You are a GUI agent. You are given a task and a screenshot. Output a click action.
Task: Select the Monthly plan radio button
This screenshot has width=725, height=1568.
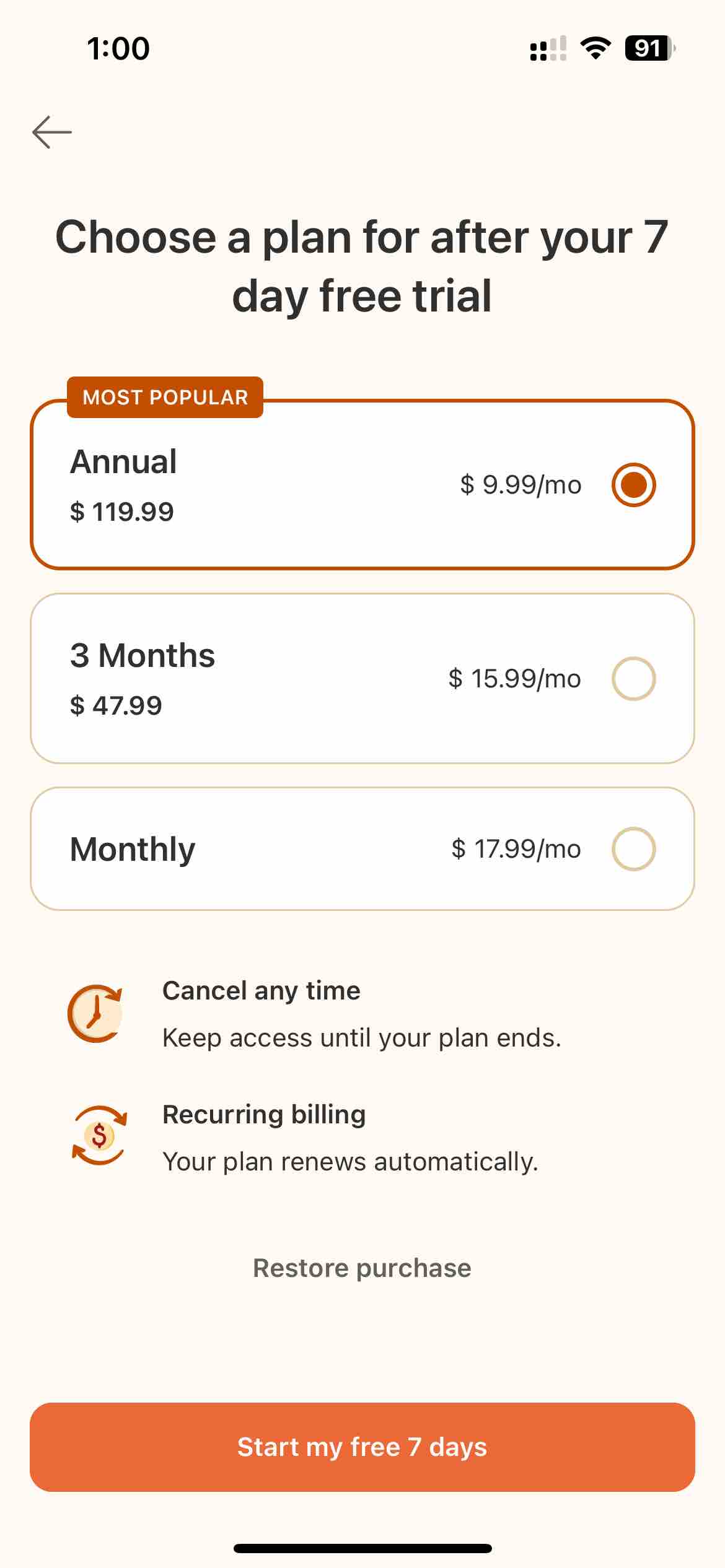633,849
